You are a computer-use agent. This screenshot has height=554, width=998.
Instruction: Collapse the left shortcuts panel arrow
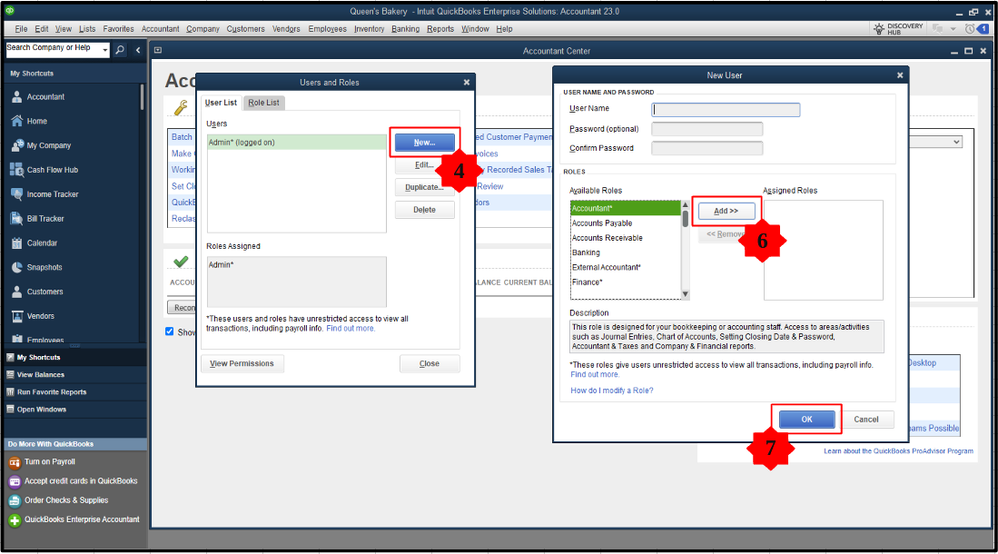(x=138, y=50)
